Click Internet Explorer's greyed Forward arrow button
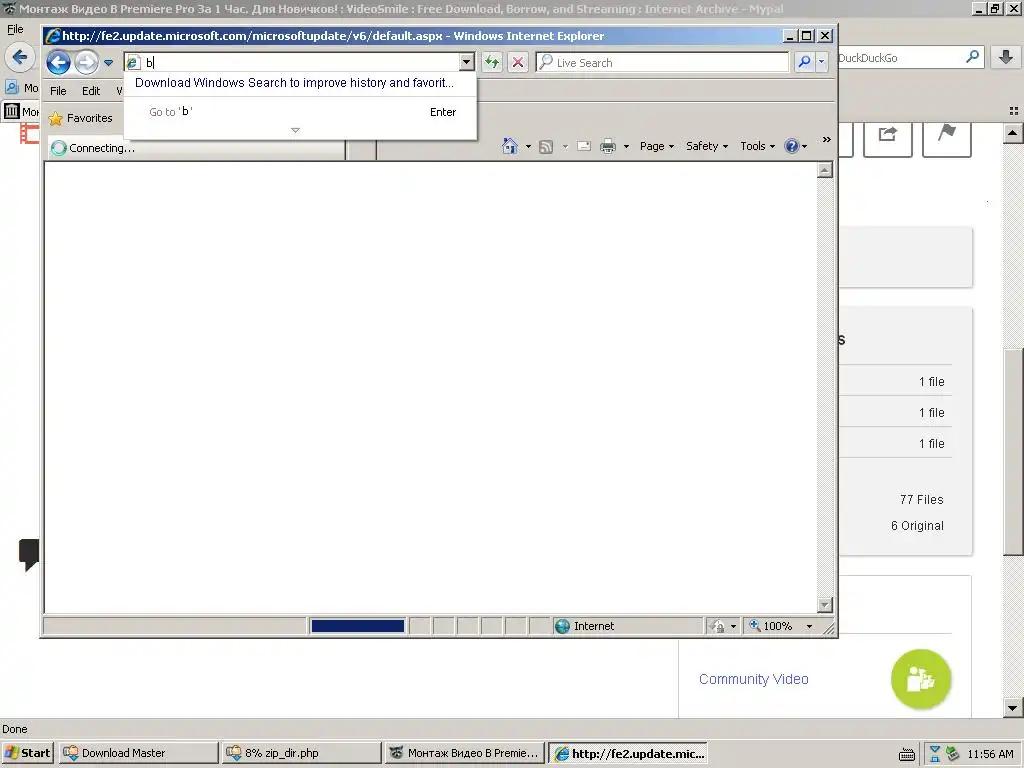Image resolution: width=1024 pixels, height=768 pixels. pos(86,63)
